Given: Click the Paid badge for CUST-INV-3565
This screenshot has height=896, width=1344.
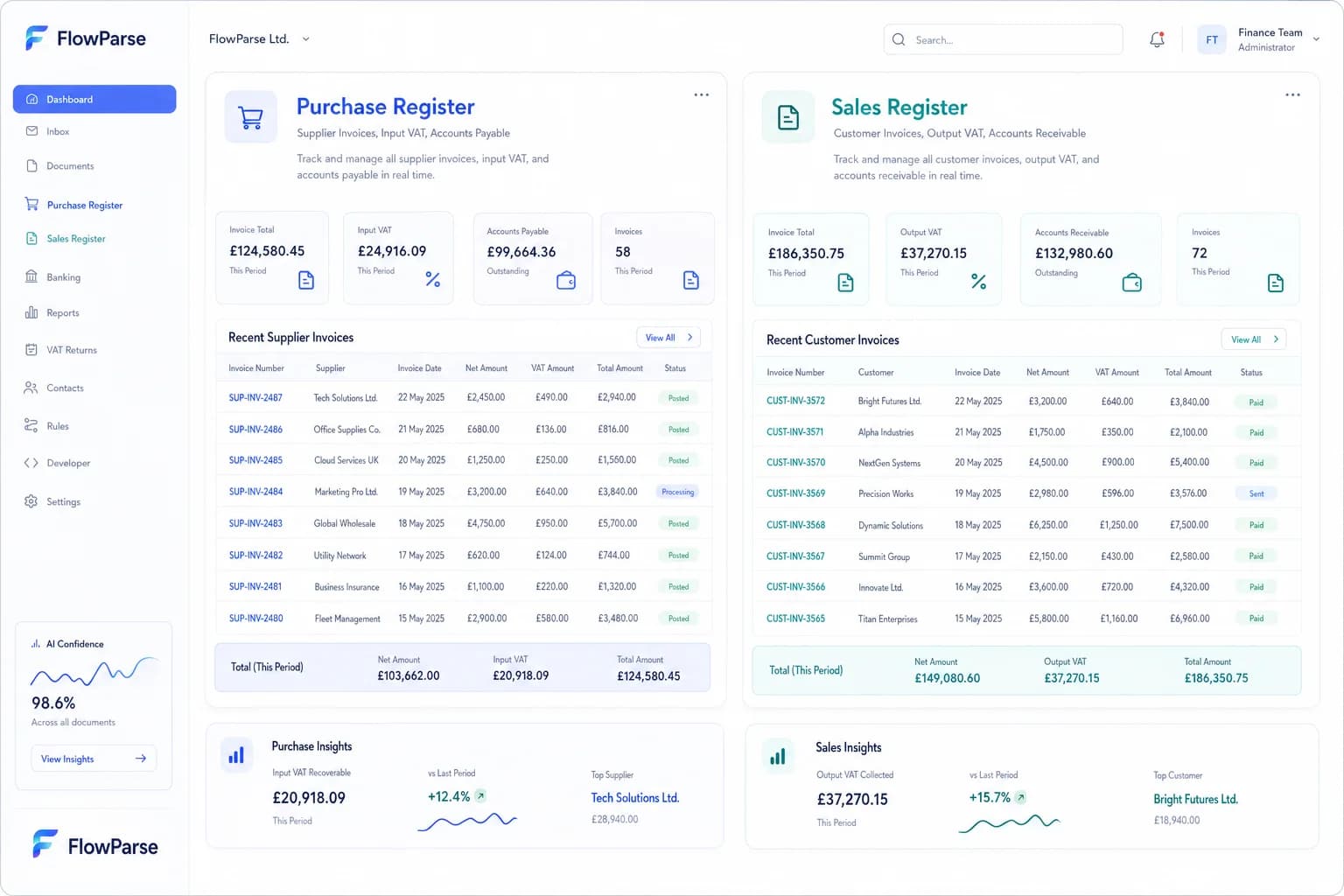Looking at the screenshot, I should click(x=1256, y=618).
